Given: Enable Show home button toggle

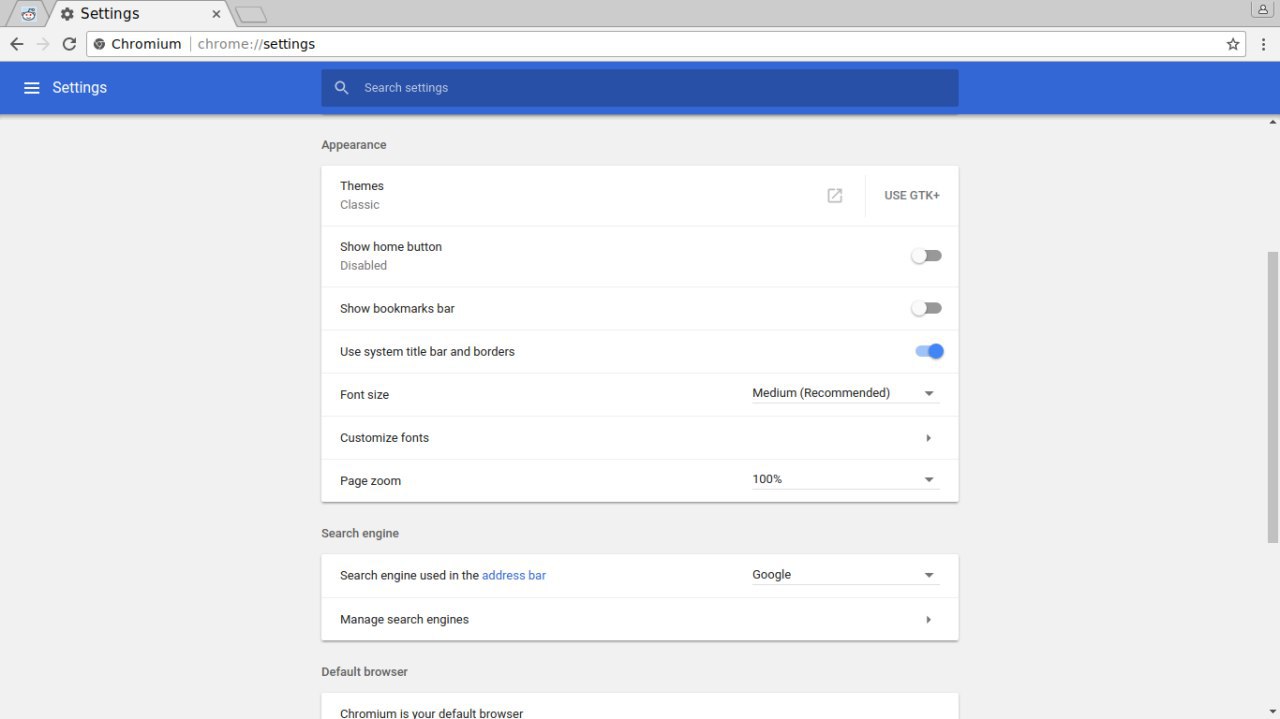Looking at the screenshot, I should click(x=926, y=256).
